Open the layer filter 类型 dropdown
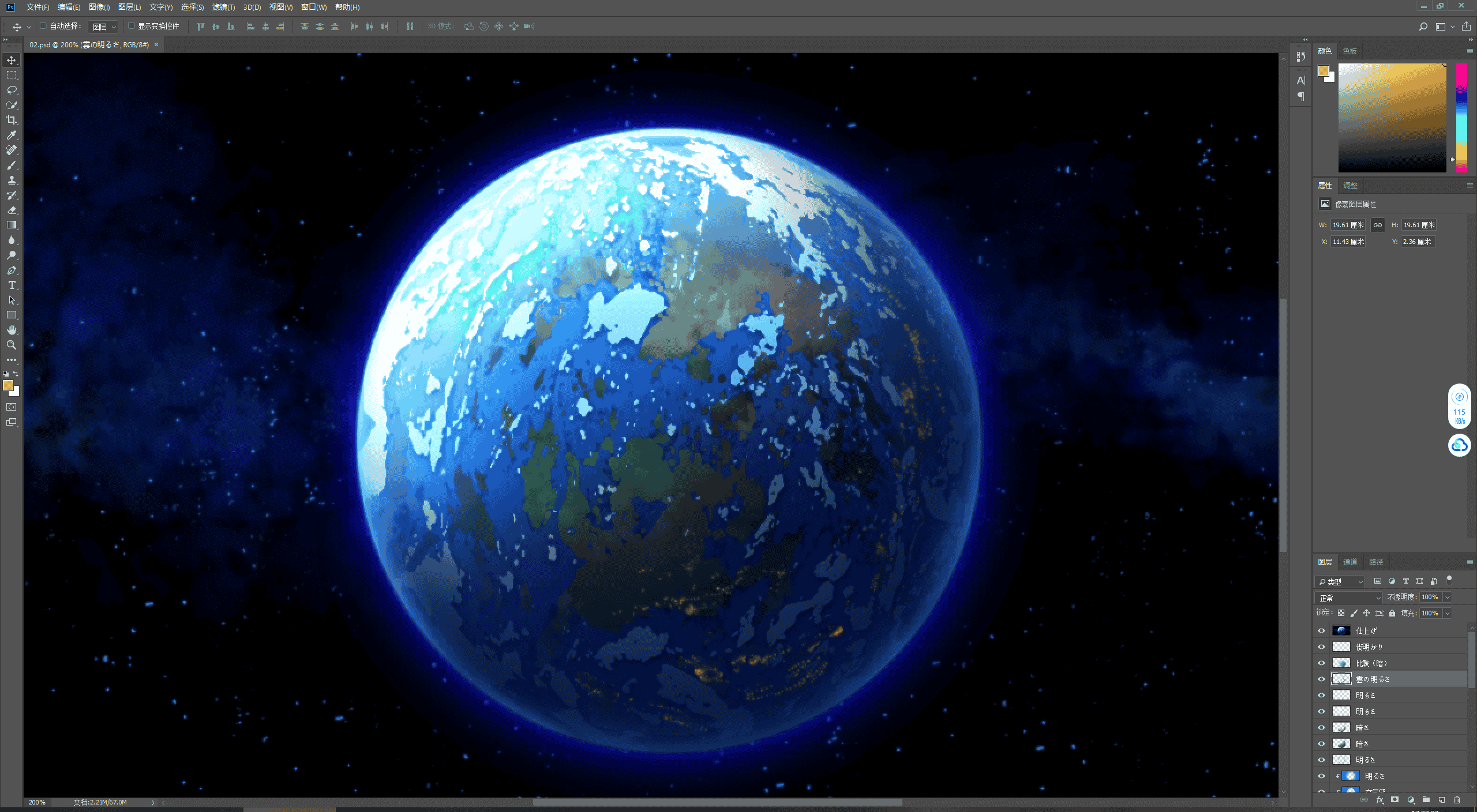The image size is (1477, 812). 1340,581
